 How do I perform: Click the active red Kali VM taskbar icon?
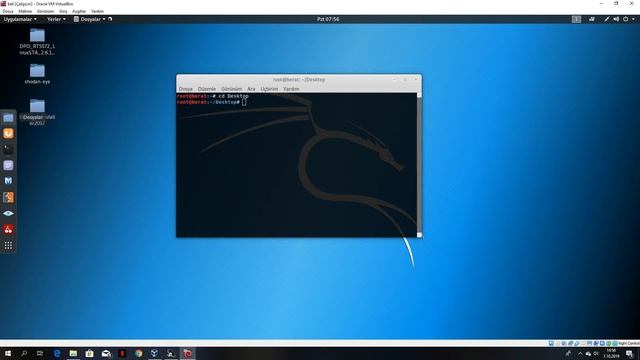(x=187, y=353)
